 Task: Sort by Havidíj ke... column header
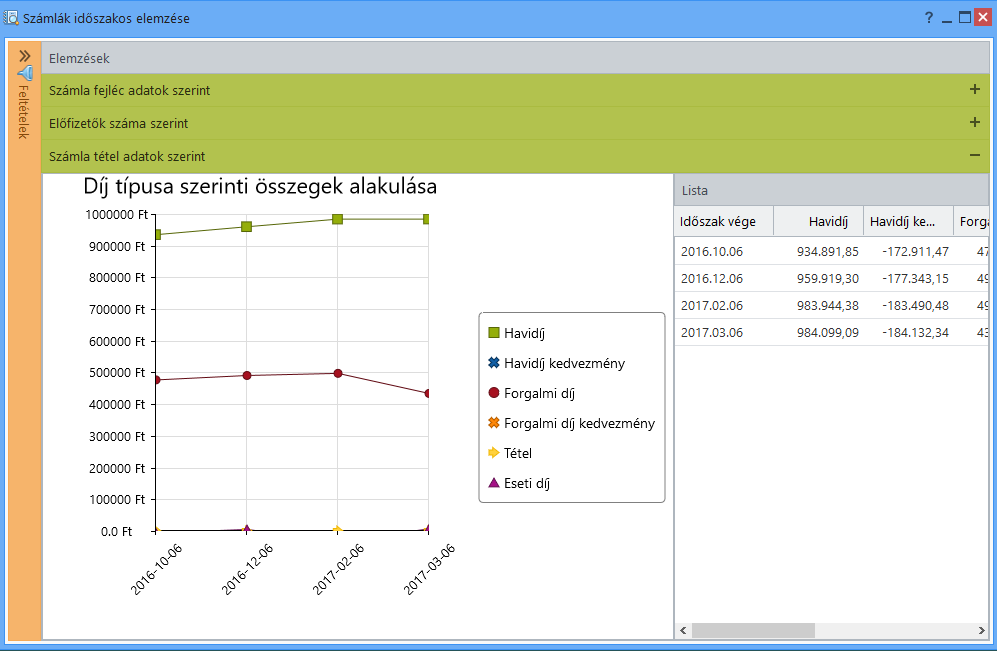coord(909,221)
